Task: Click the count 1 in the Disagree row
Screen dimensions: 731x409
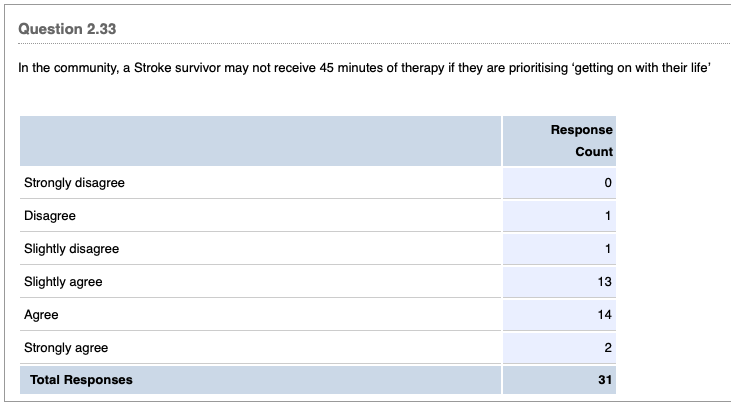Action: pos(607,216)
